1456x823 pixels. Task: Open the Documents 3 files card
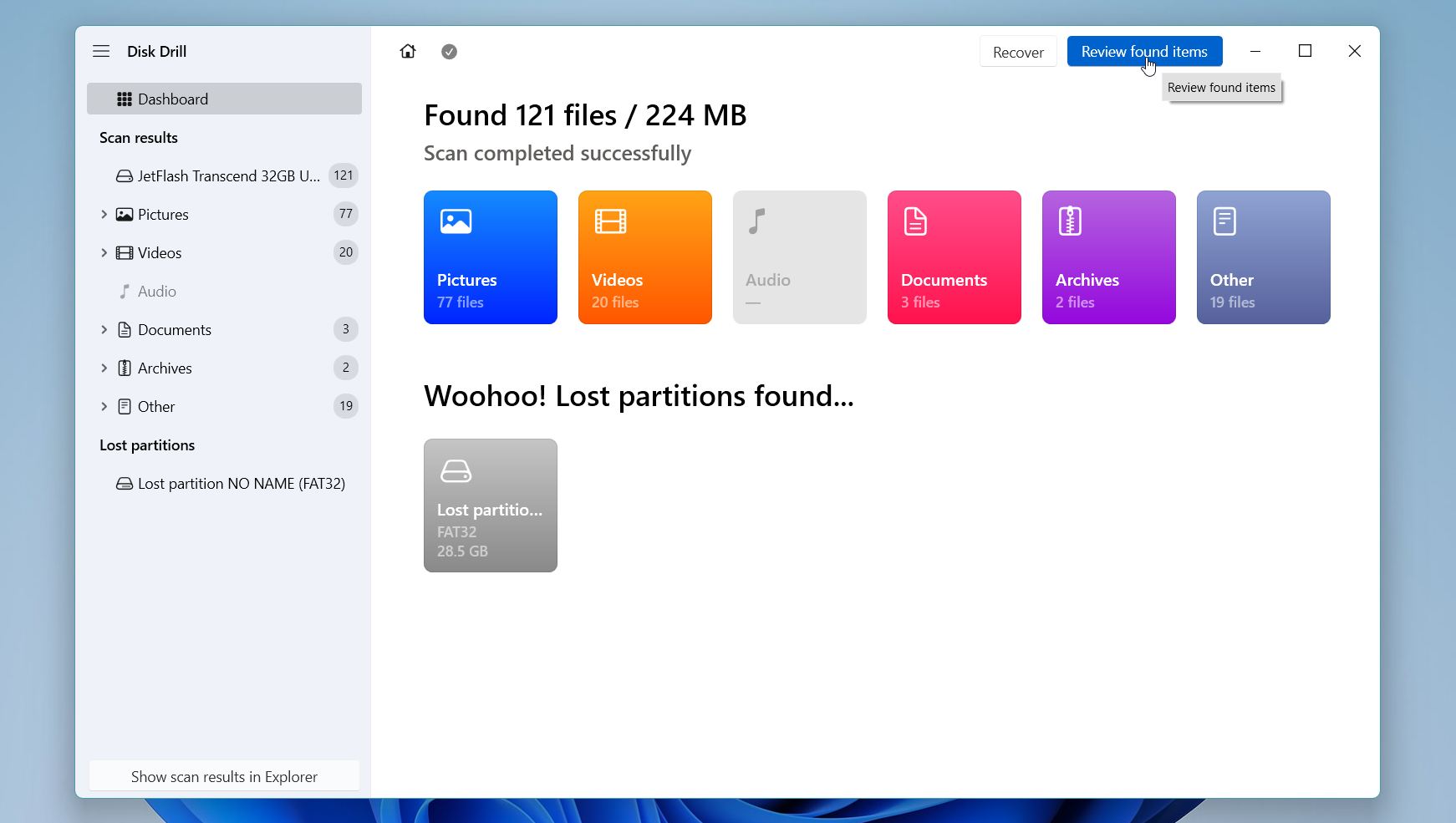(955, 257)
